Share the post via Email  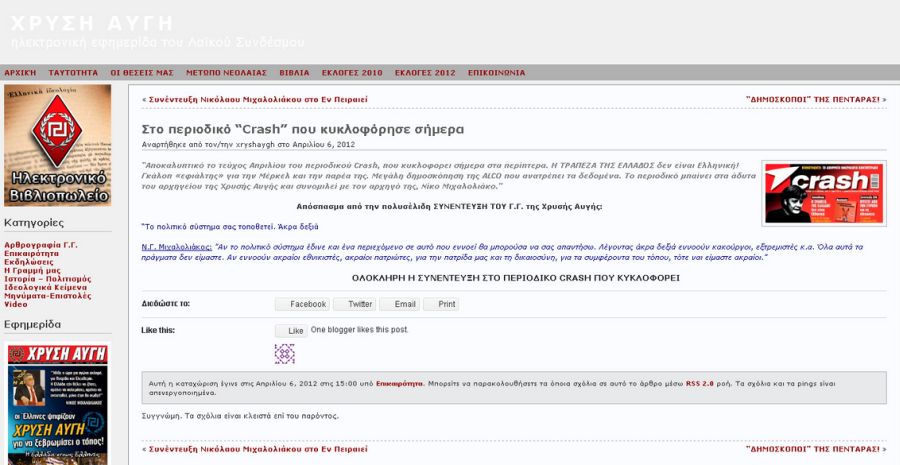(x=399, y=304)
